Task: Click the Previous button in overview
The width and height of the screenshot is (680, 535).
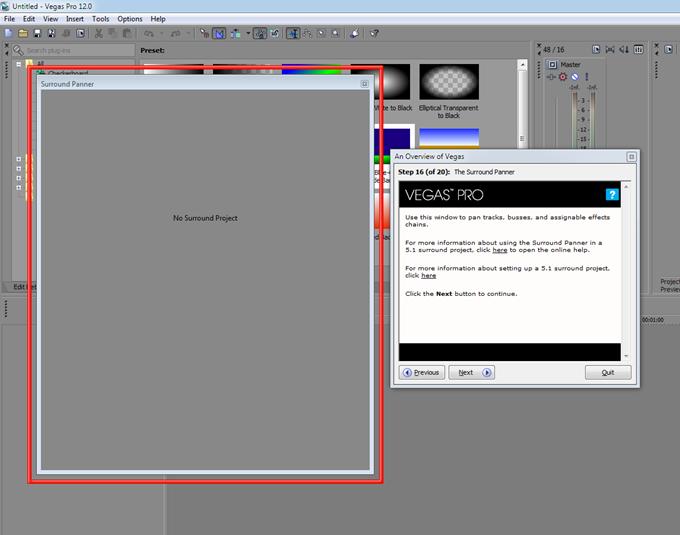Action: 422,372
